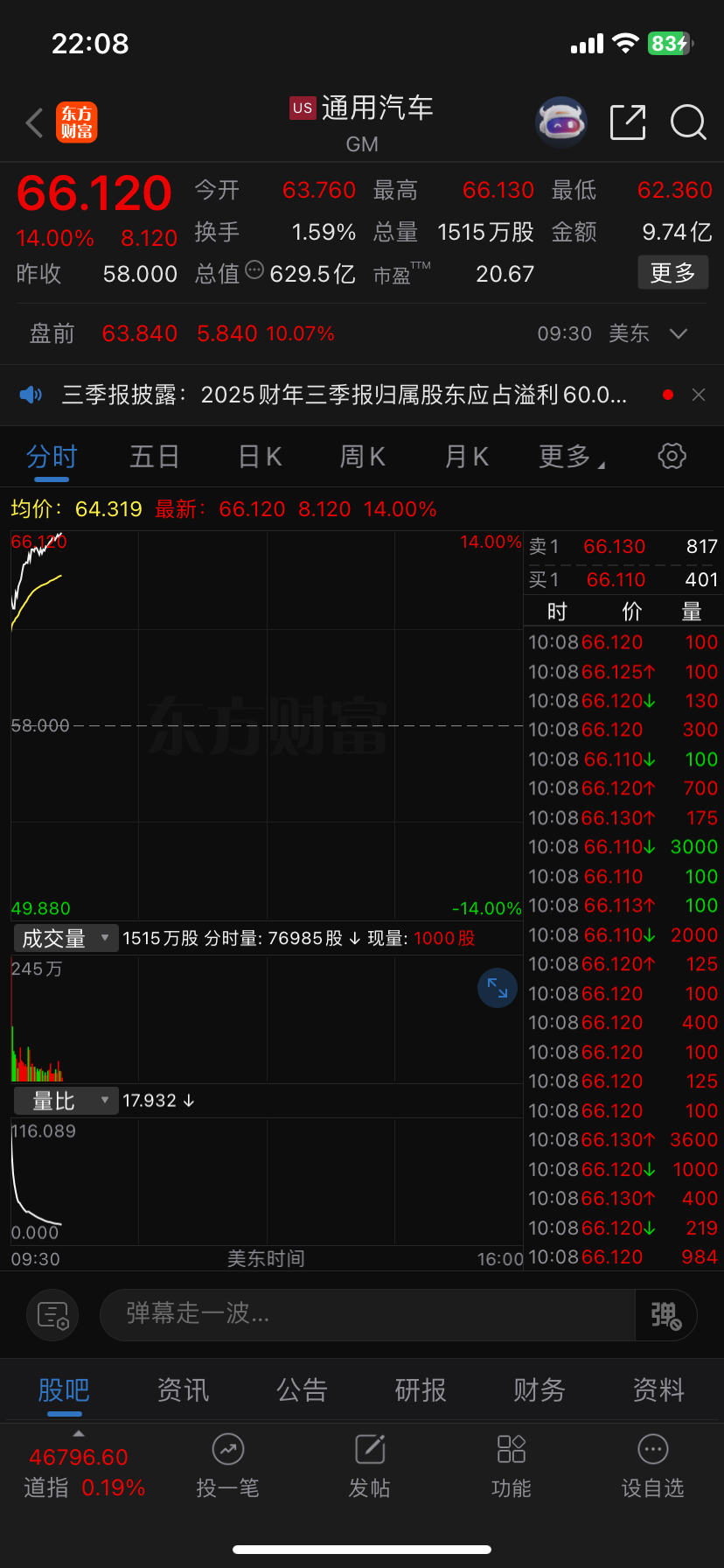Expand the 道指 index bar arrow
The height and width of the screenshot is (1568, 724).
[79, 1433]
